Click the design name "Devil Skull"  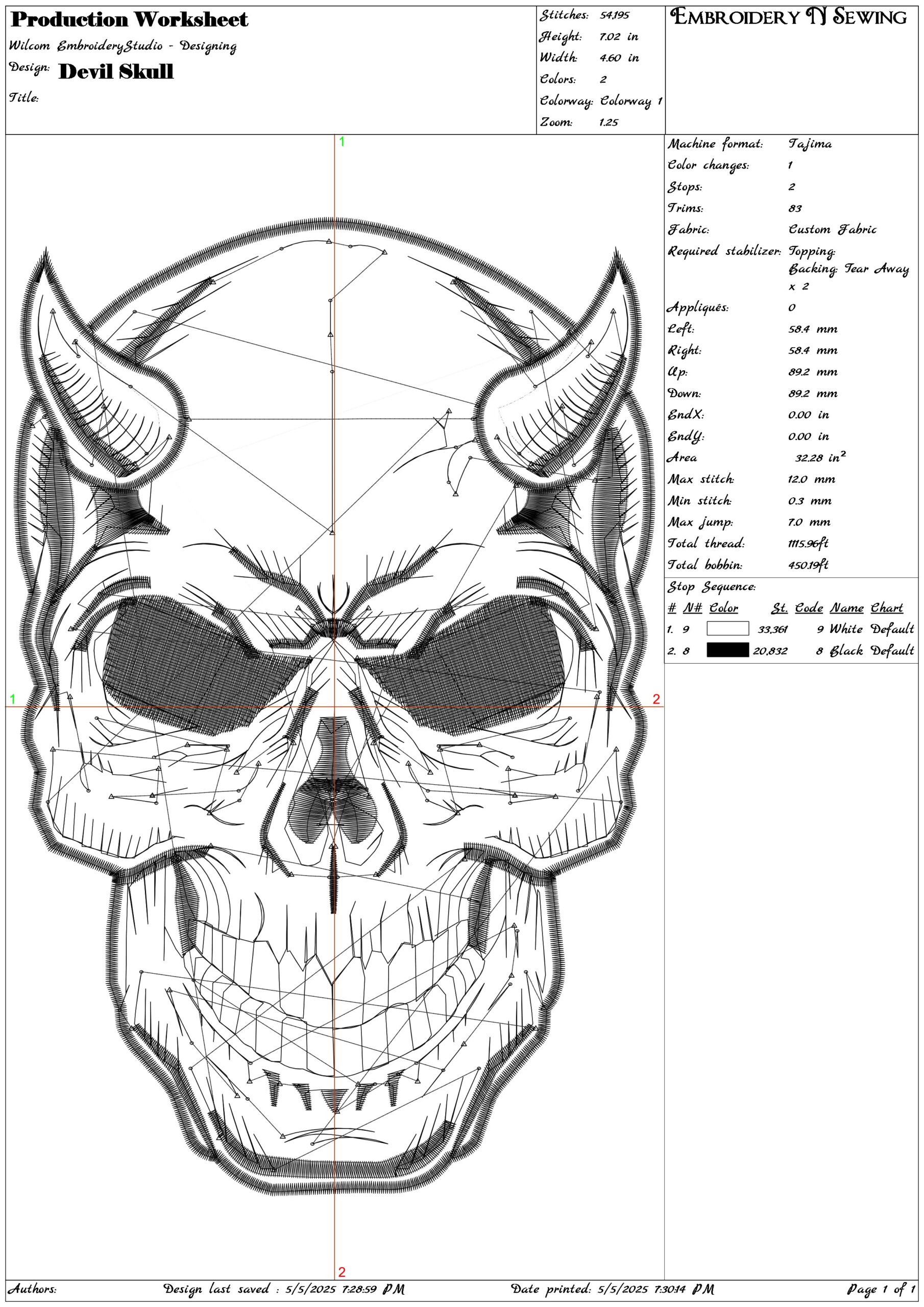pyautogui.click(x=115, y=71)
